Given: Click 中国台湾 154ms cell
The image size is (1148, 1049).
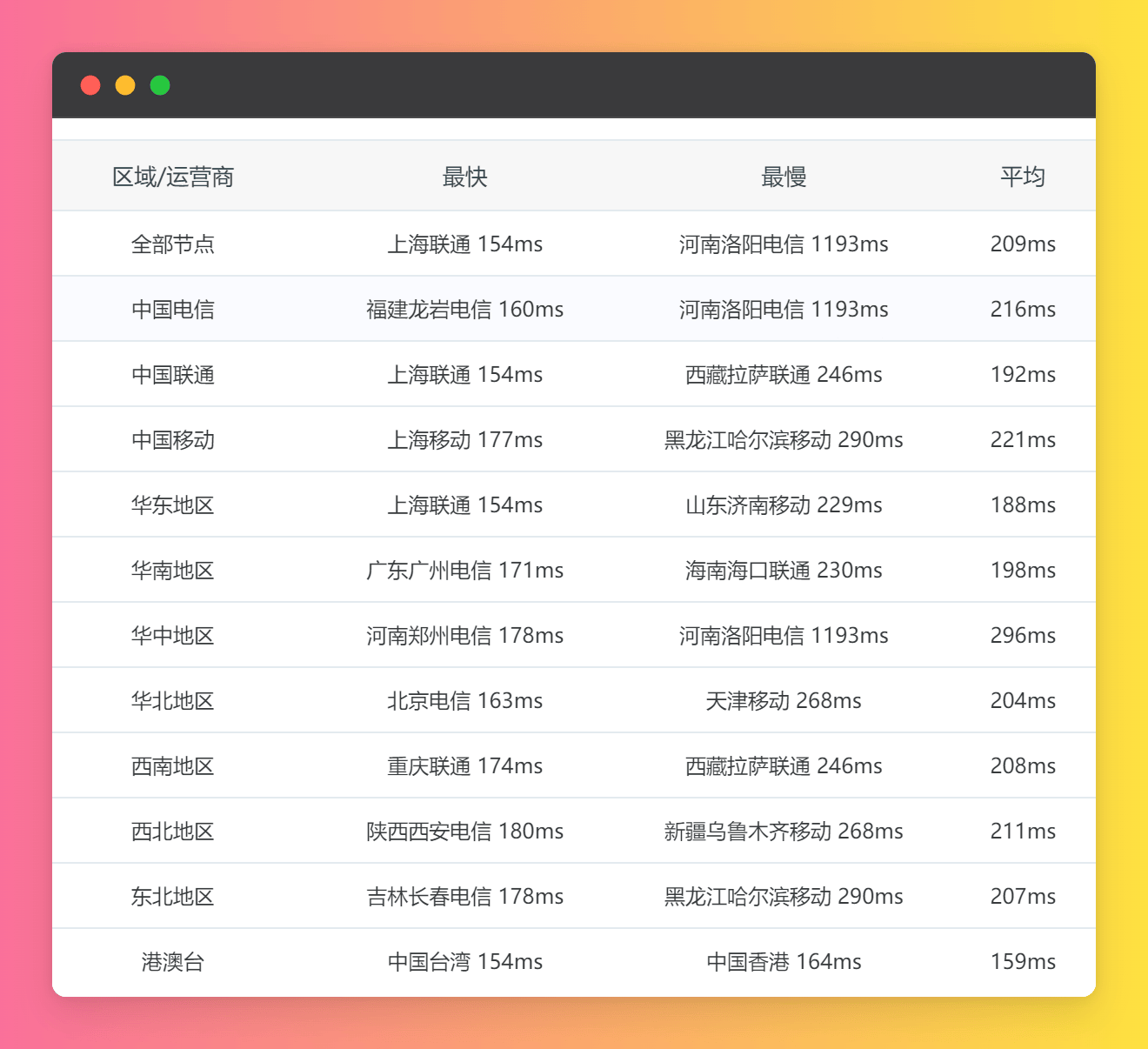Looking at the screenshot, I should click(x=464, y=962).
